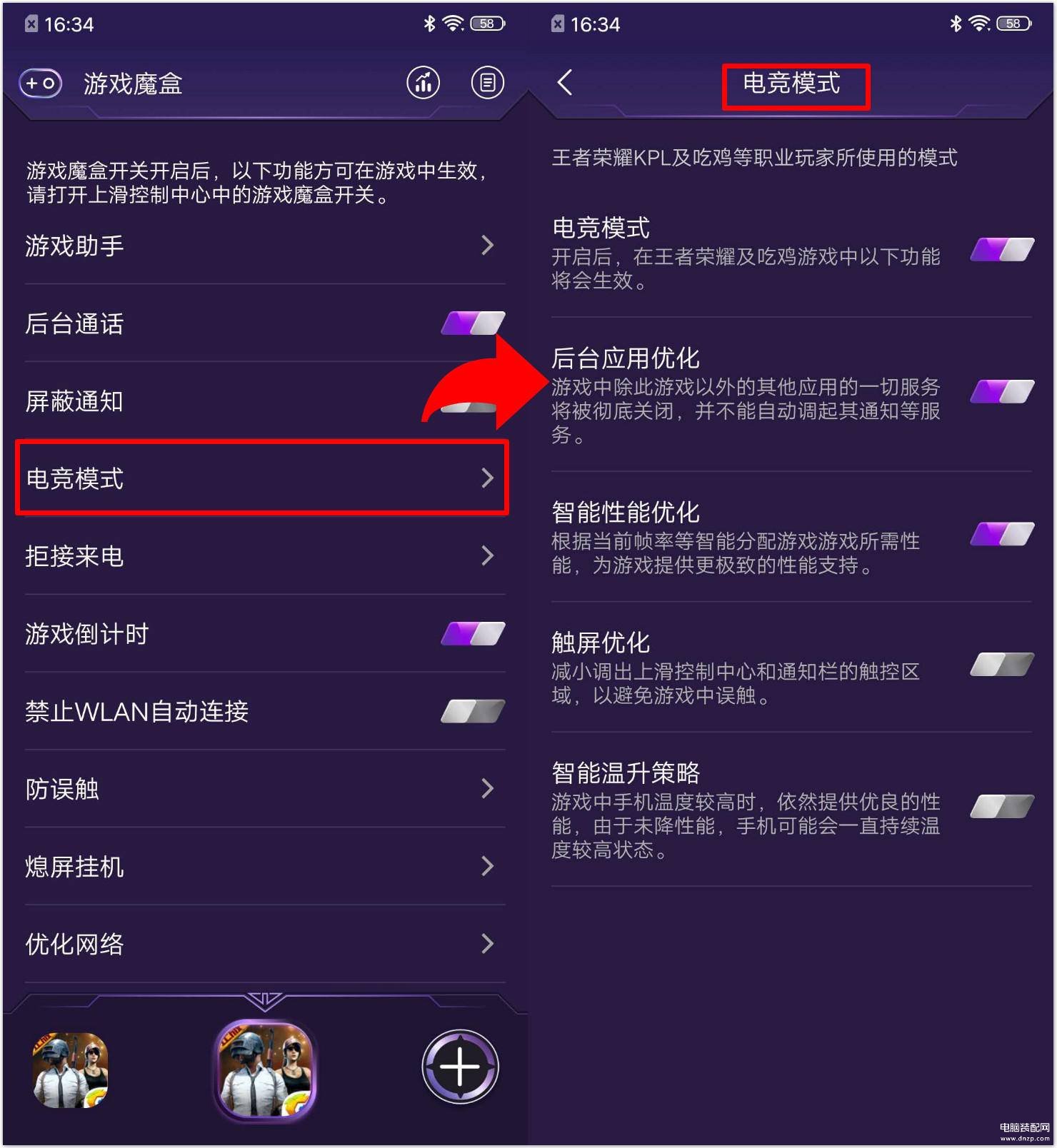Add a game with the plus button
The width and height of the screenshot is (1057, 1148).
click(460, 1067)
